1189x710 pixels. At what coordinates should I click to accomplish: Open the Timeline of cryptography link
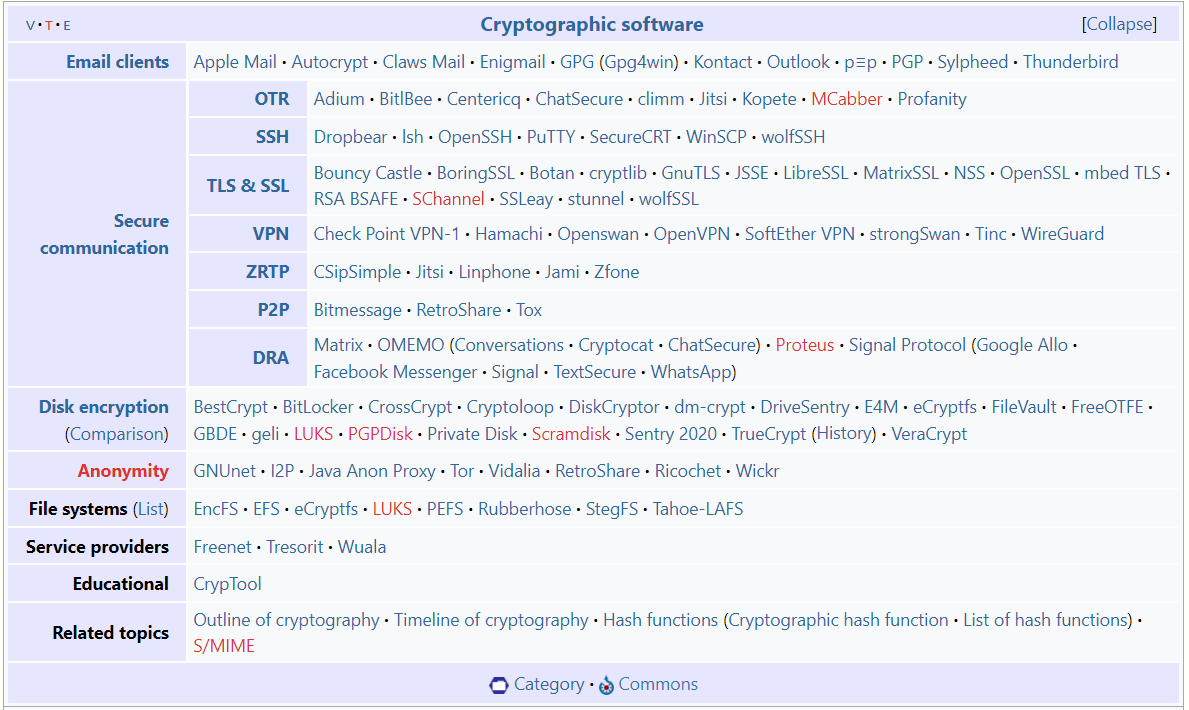(x=491, y=620)
